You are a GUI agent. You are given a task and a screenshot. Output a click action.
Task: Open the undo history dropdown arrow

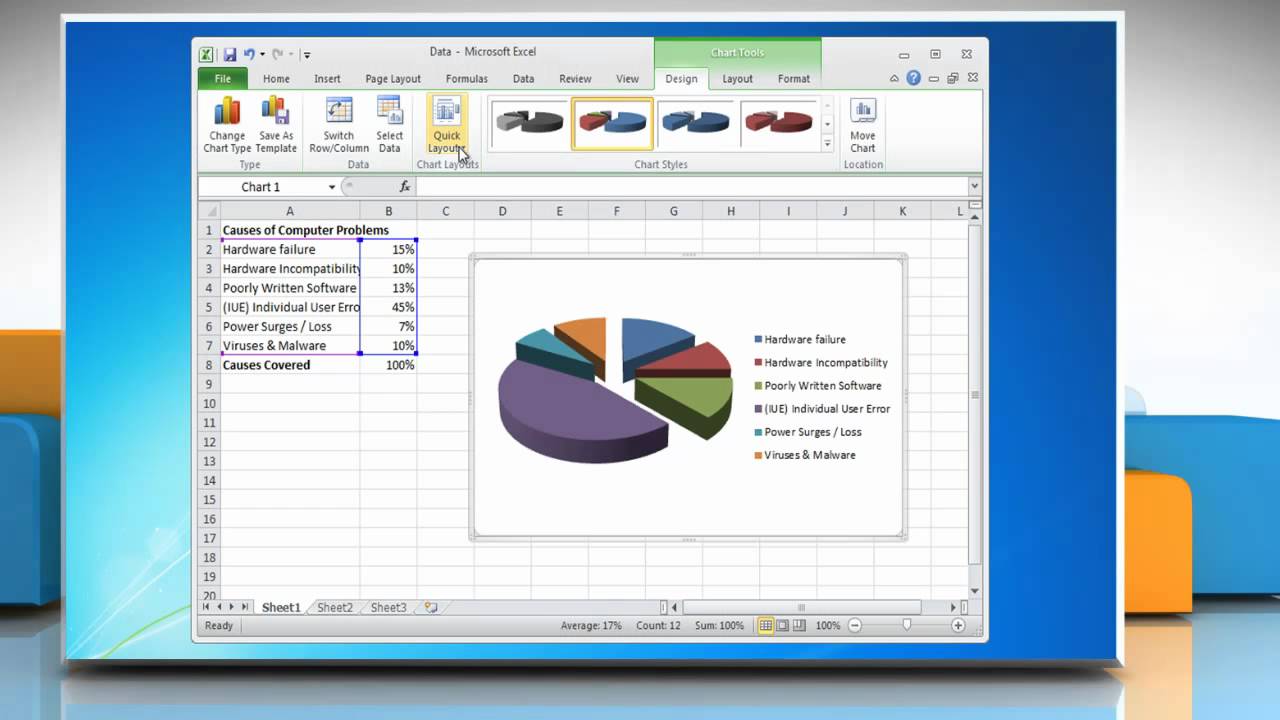coord(262,54)
